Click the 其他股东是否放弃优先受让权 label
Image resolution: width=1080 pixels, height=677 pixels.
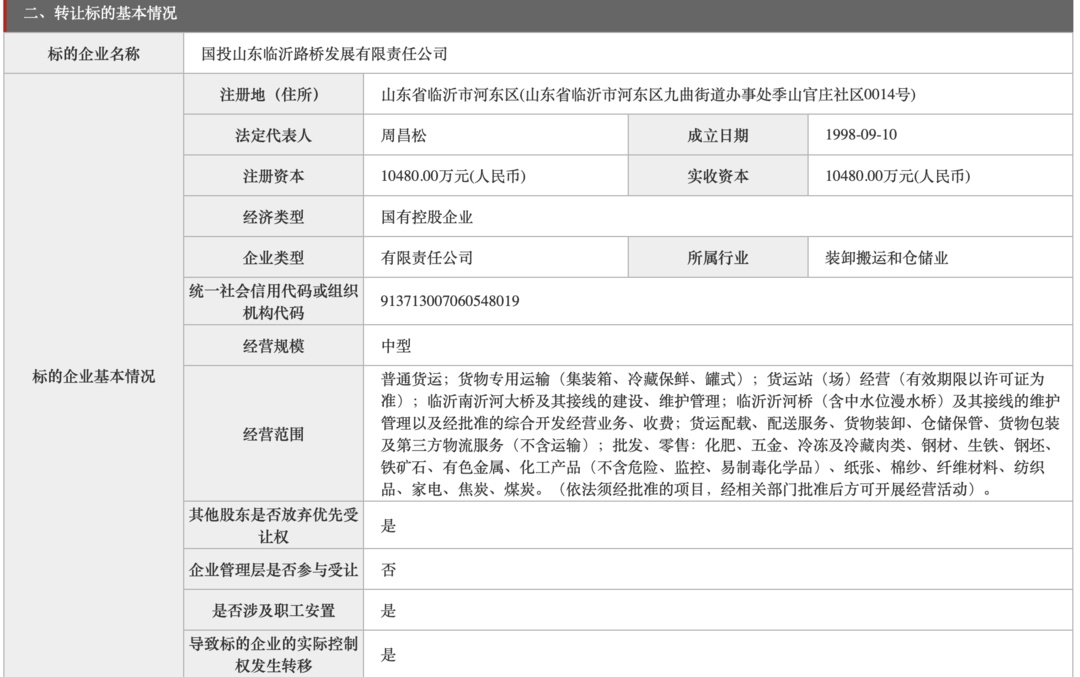pyautogui.click(x=273, y=525)
